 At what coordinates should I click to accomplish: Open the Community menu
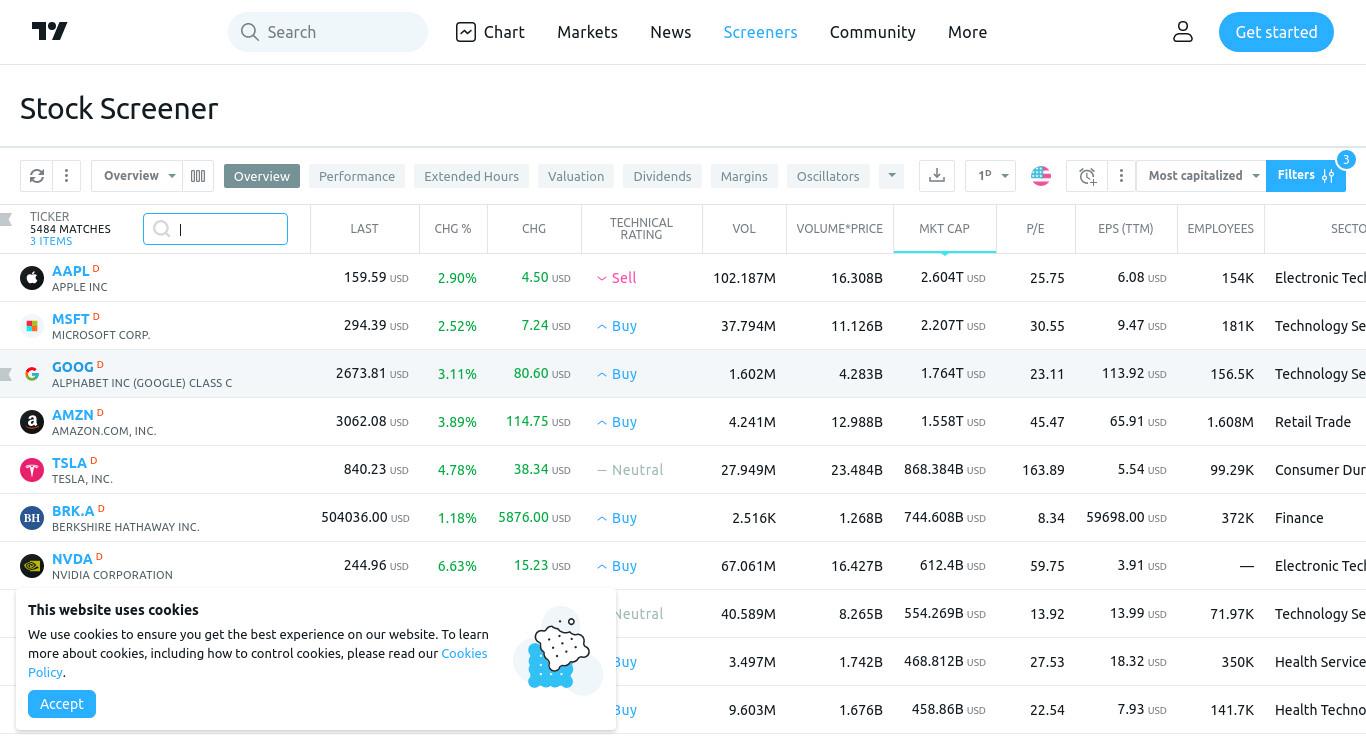872,32
